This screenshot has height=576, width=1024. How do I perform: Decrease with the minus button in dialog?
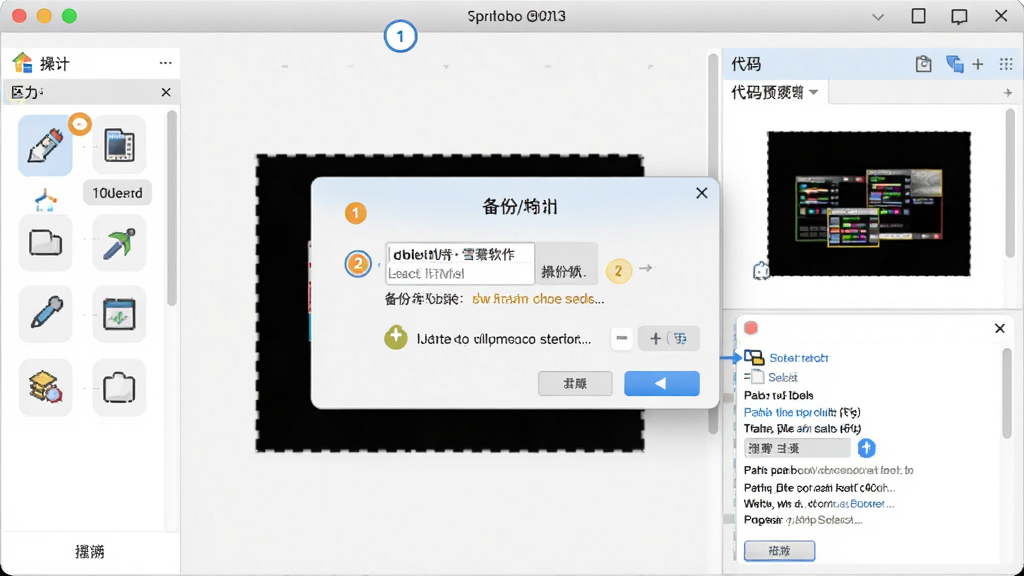click(x=622, y=338)
